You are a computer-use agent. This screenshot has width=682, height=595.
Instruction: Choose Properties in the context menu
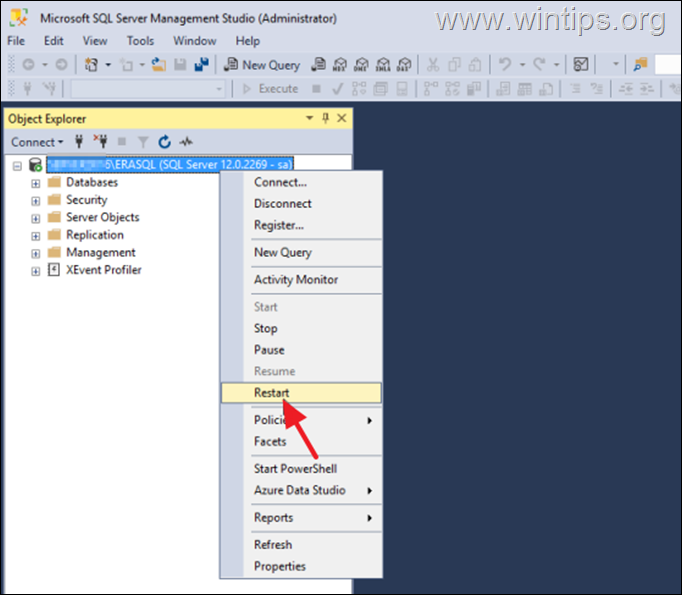click(x=301, y=566)
